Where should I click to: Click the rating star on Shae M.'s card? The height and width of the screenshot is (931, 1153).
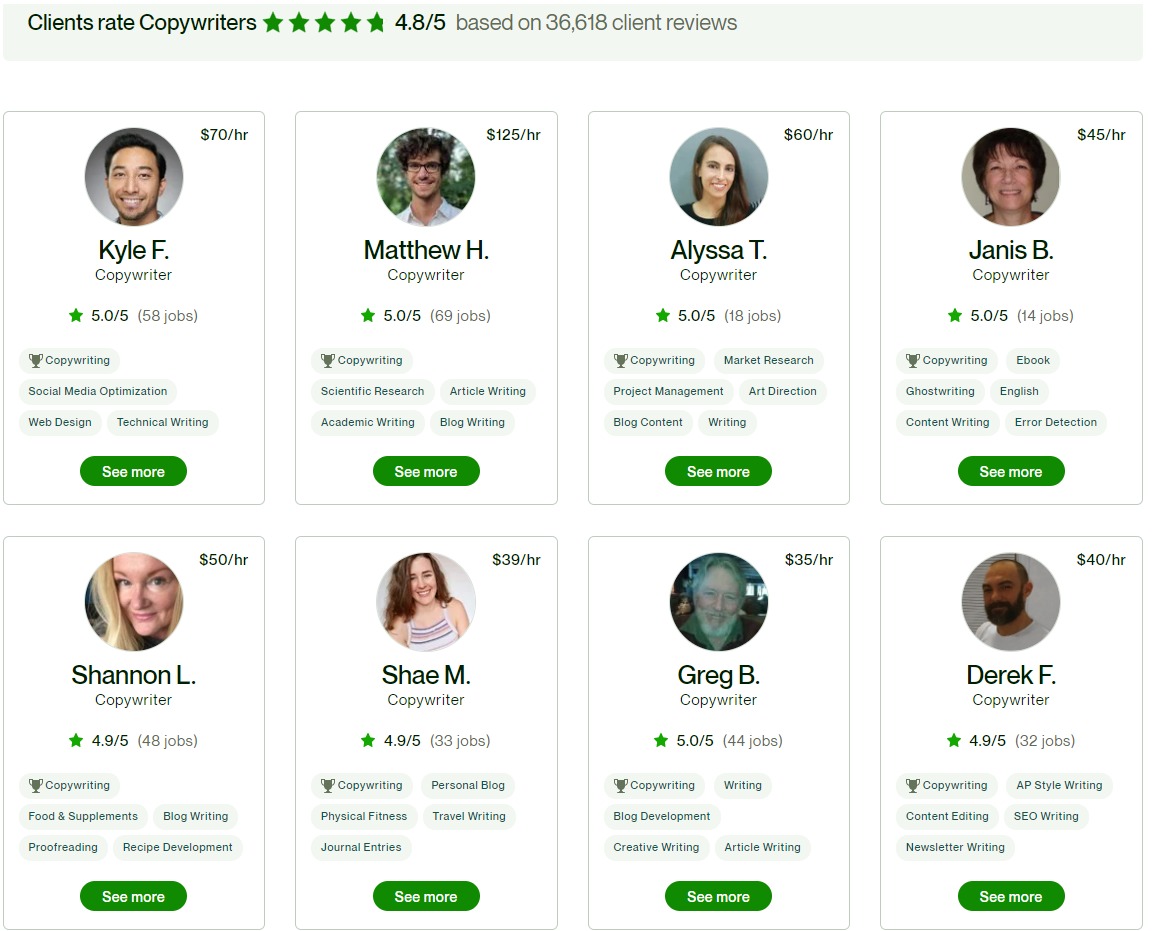click(368, 741)
